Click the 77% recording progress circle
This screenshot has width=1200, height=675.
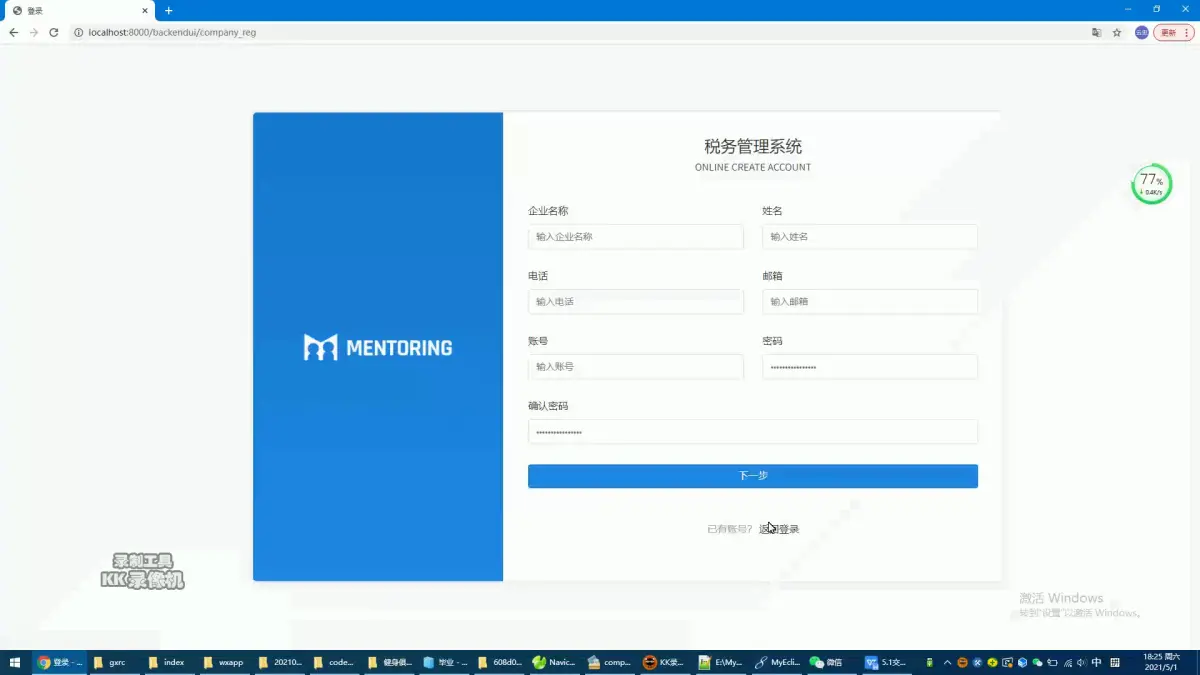1151,183
